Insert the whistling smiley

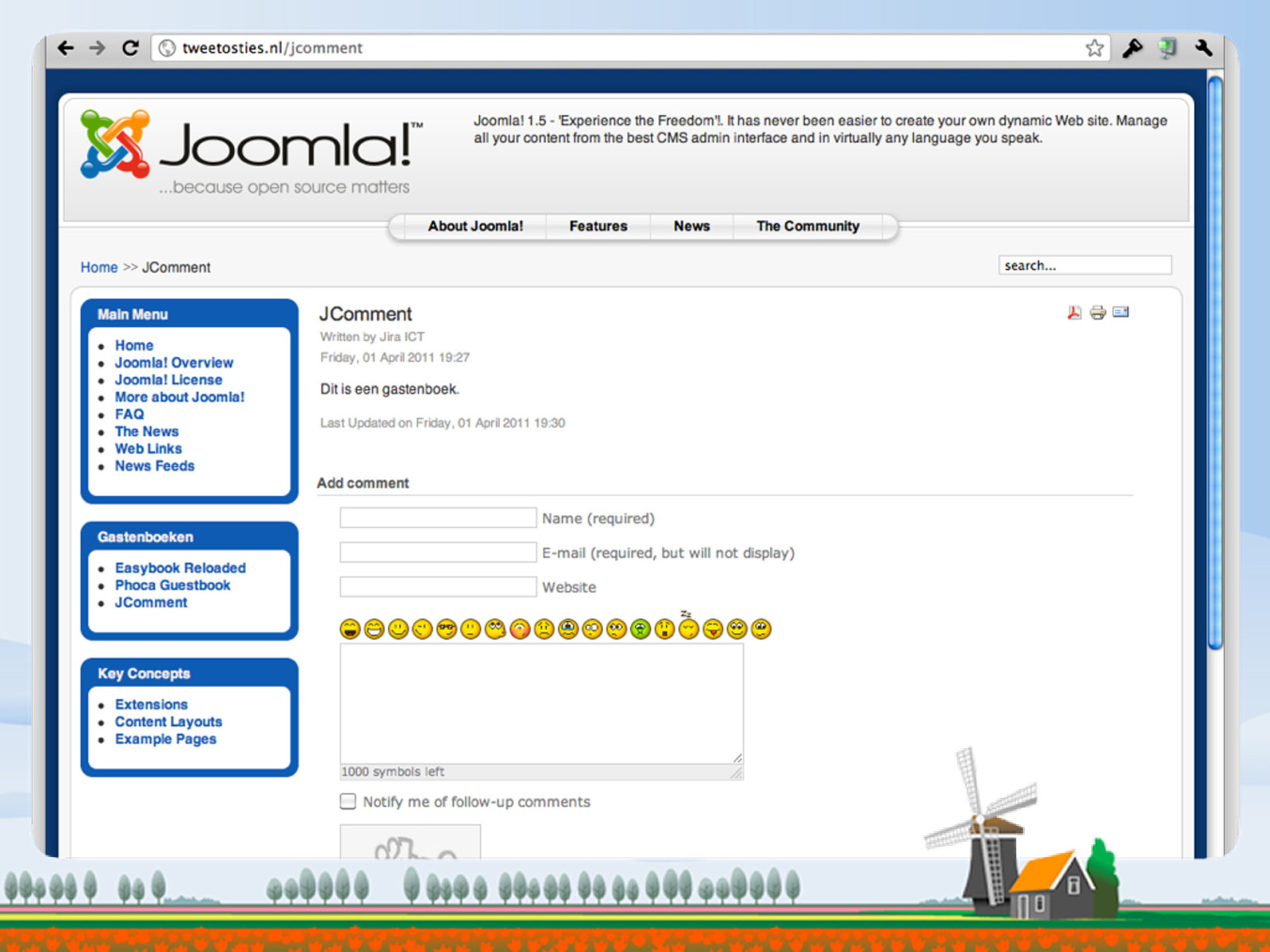495,629
